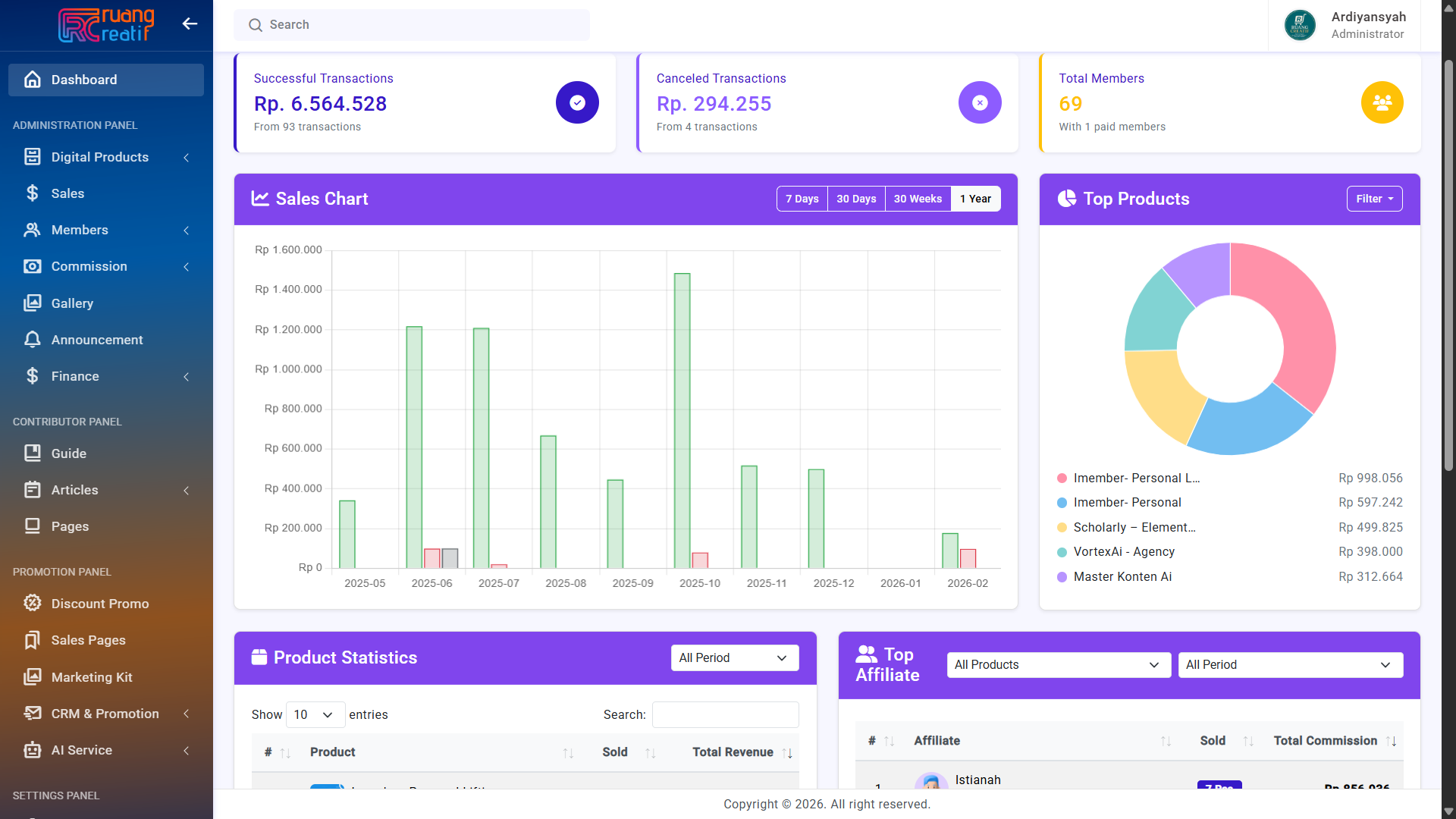Image resolution: width=1456 pixels, height=819 pixels.
Task: Click the pink Imember- Personal legend dot
Action: click(x=1061, y=478)
